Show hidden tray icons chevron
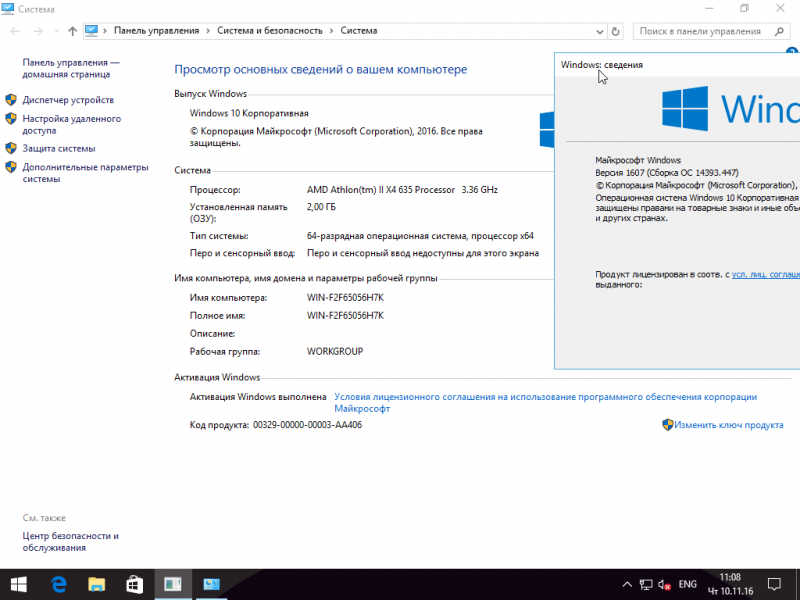 (627, 585)
